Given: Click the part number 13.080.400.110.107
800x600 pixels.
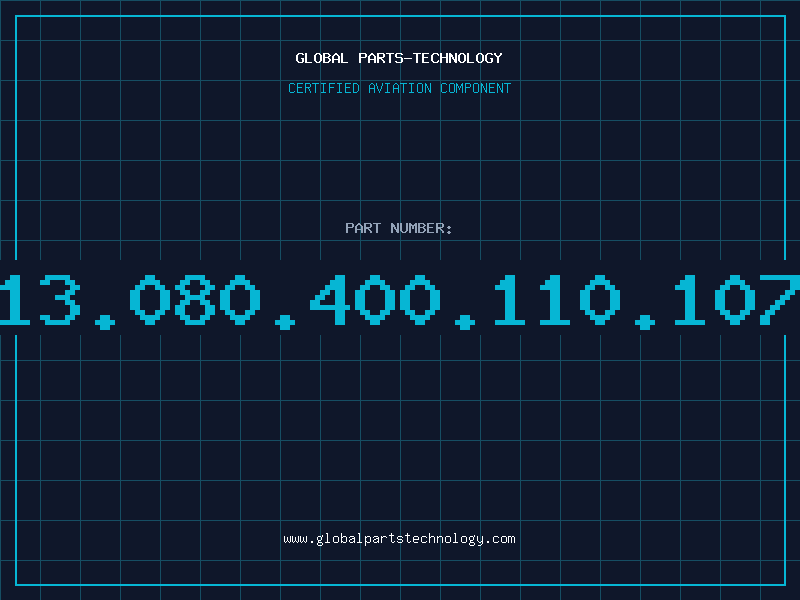Looking at the screenshot, I should tap(400, 300).
